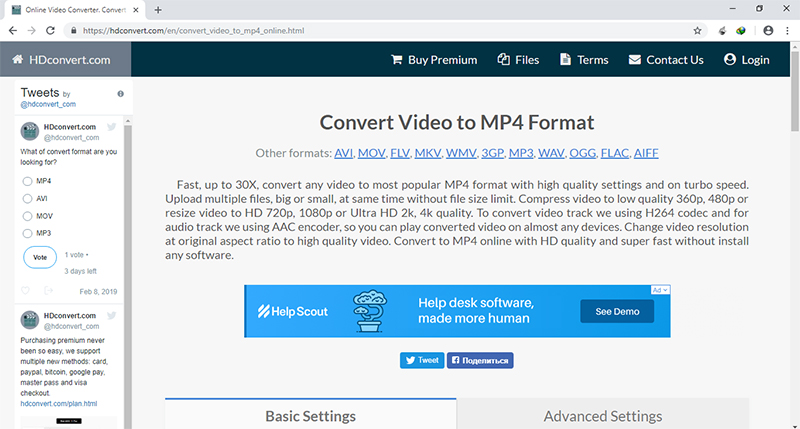This screenshot has width=800, height=429.
Task: Bookmark this page with the star icon
Action: pyautogui.click(x=697, y=31)
